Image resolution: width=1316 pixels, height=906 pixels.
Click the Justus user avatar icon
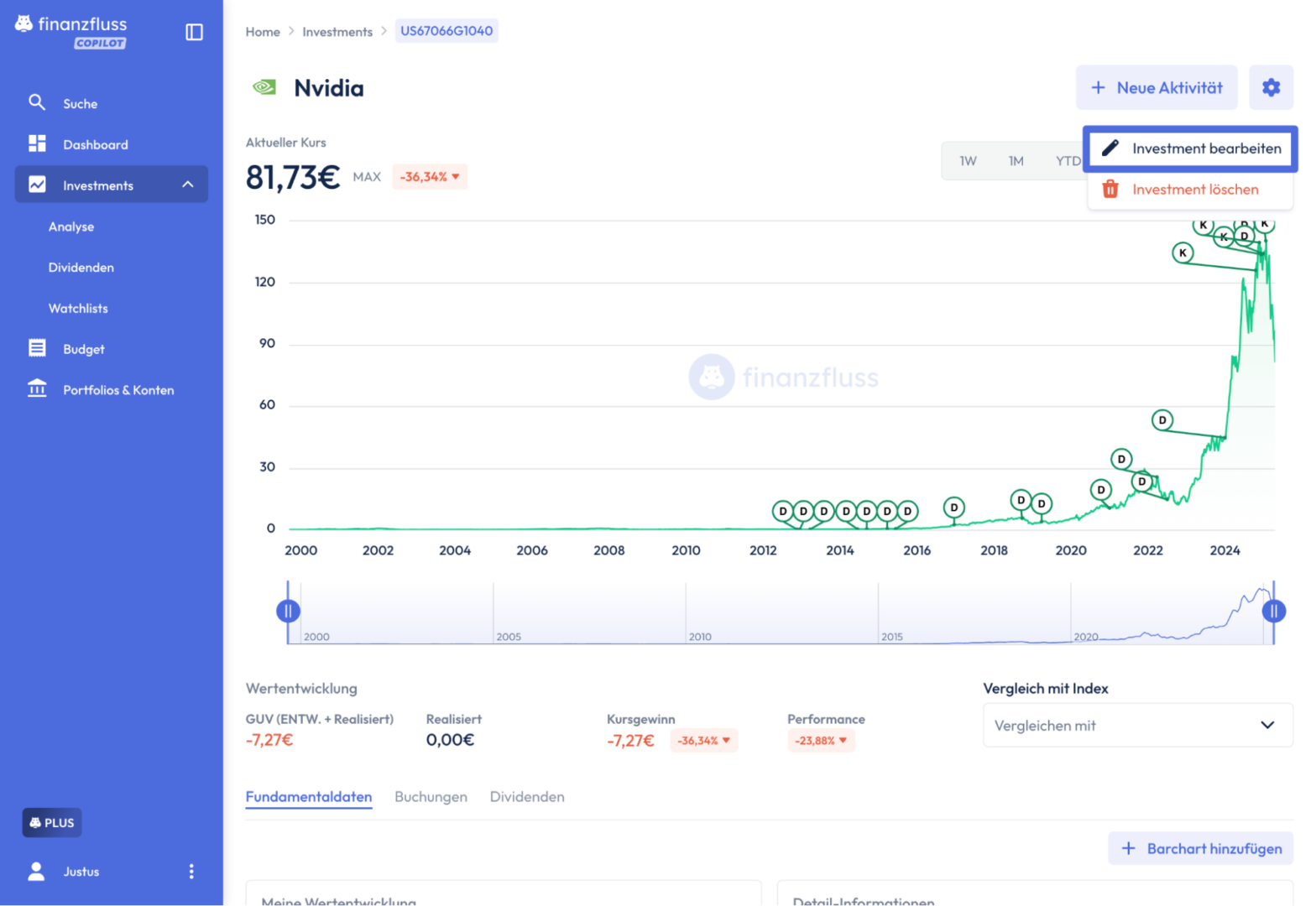pyautogui.click(x=36, y=871)
